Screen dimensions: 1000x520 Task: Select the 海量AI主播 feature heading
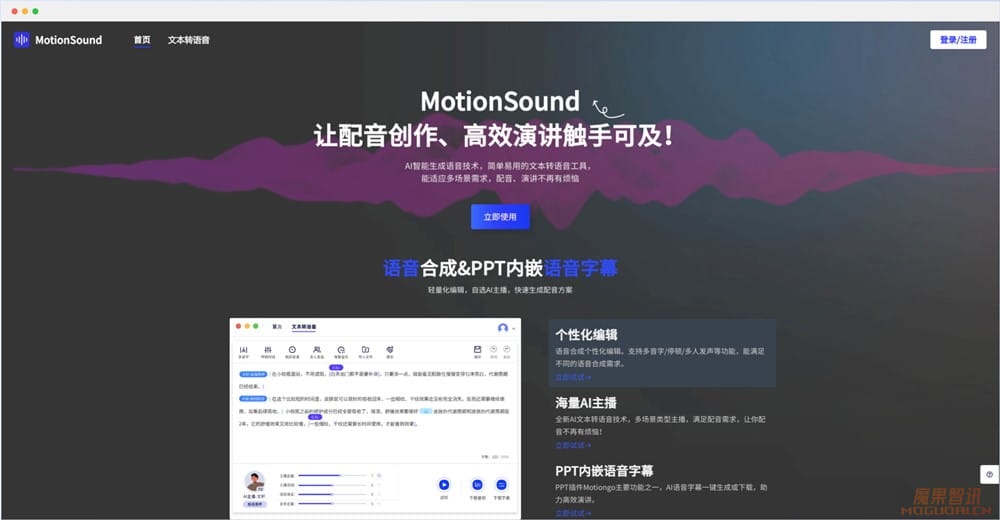[585, 403]
